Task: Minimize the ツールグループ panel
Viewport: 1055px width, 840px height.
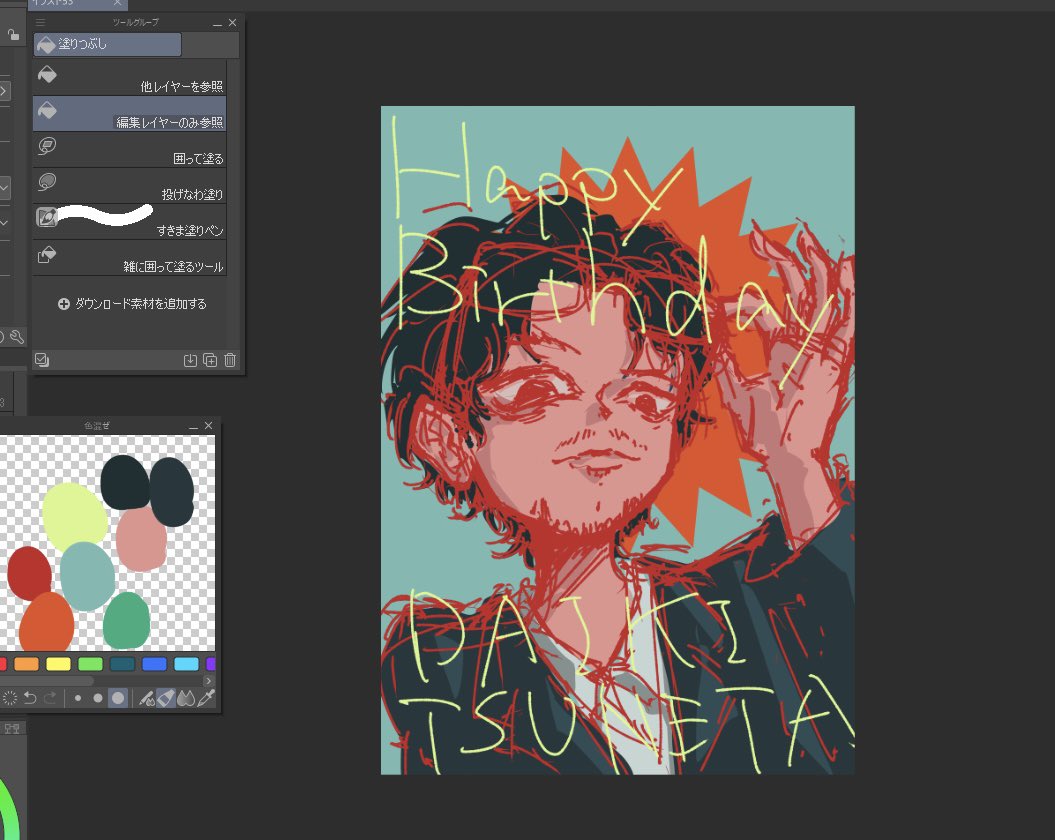Action: 217,24
